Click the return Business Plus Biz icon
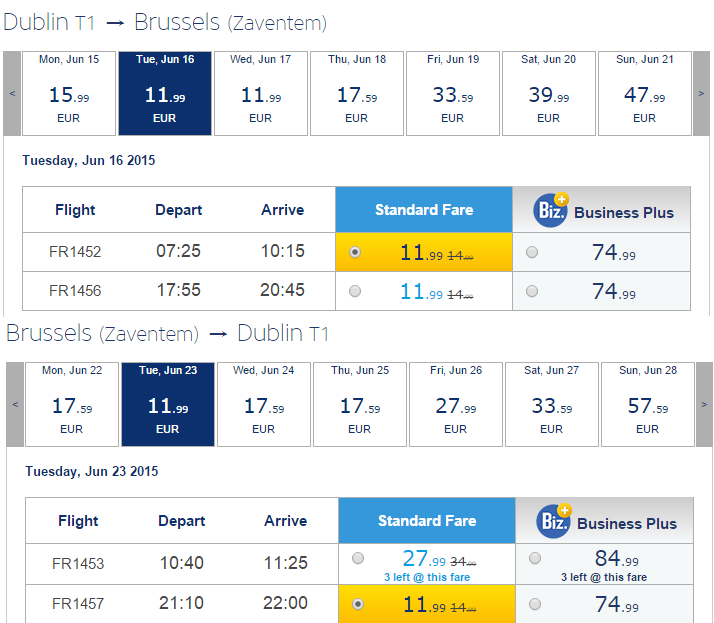This screenshot has width=714, height=623. [554, 521]
